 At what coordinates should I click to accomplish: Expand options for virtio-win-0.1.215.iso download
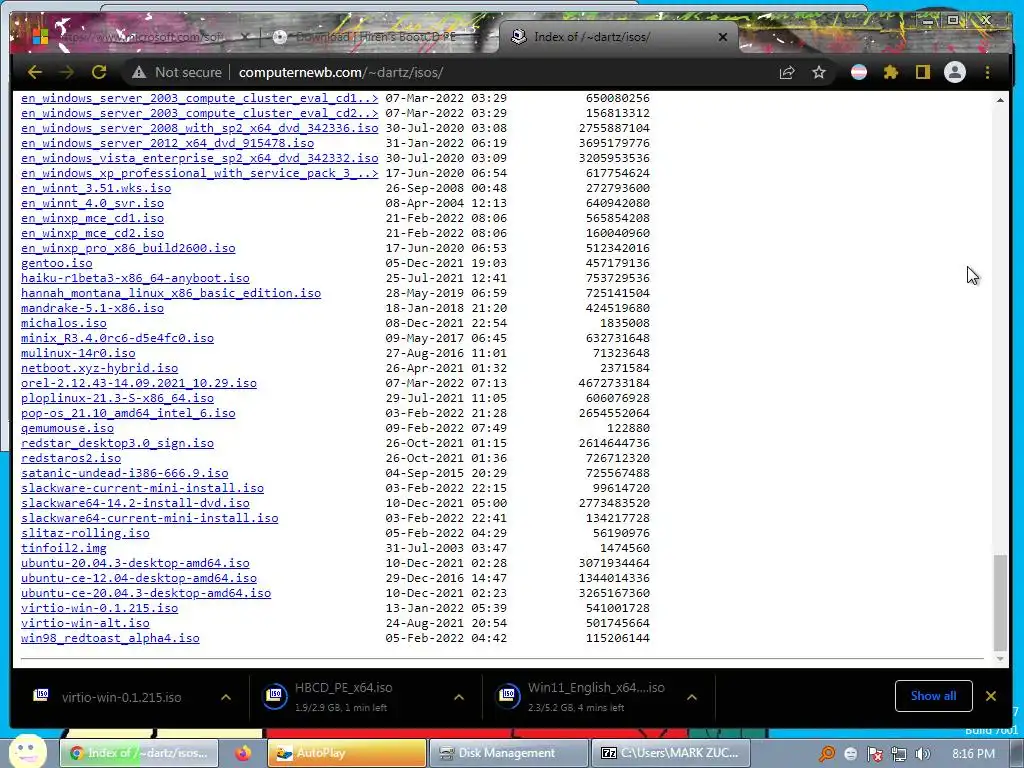pos(226,697)
